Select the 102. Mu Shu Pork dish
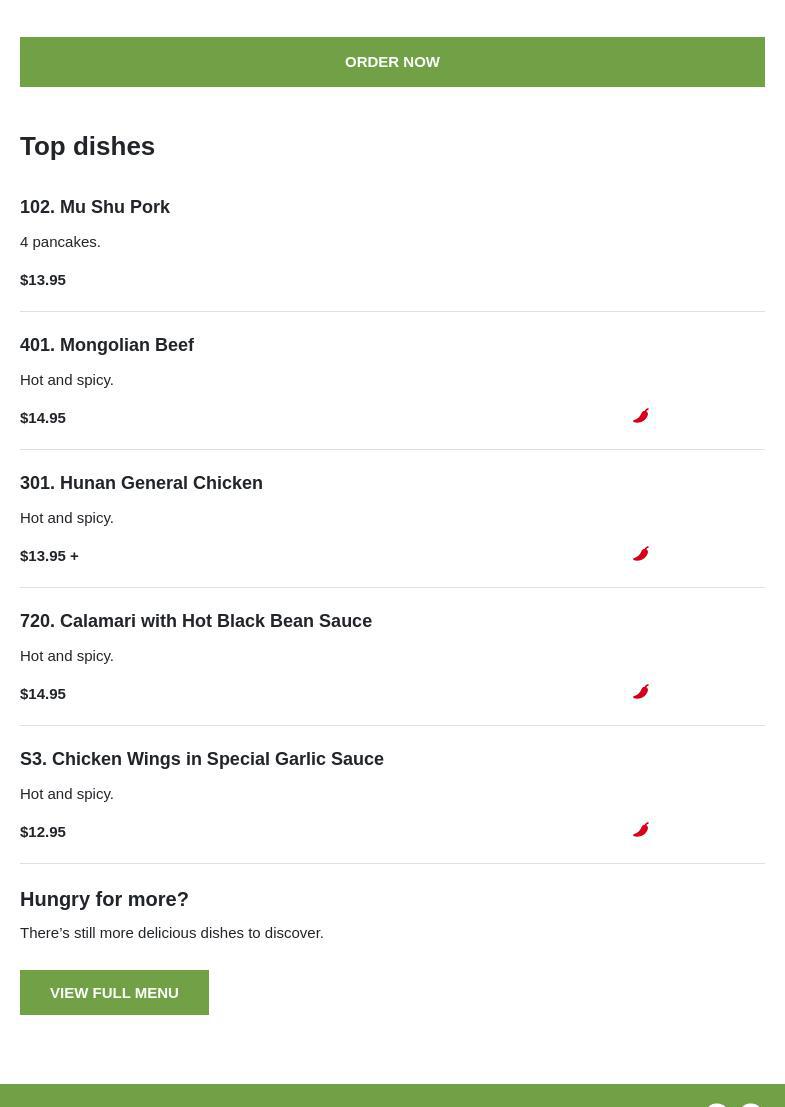Viewport: 785px width, 1107px height. tap(95, 207)
